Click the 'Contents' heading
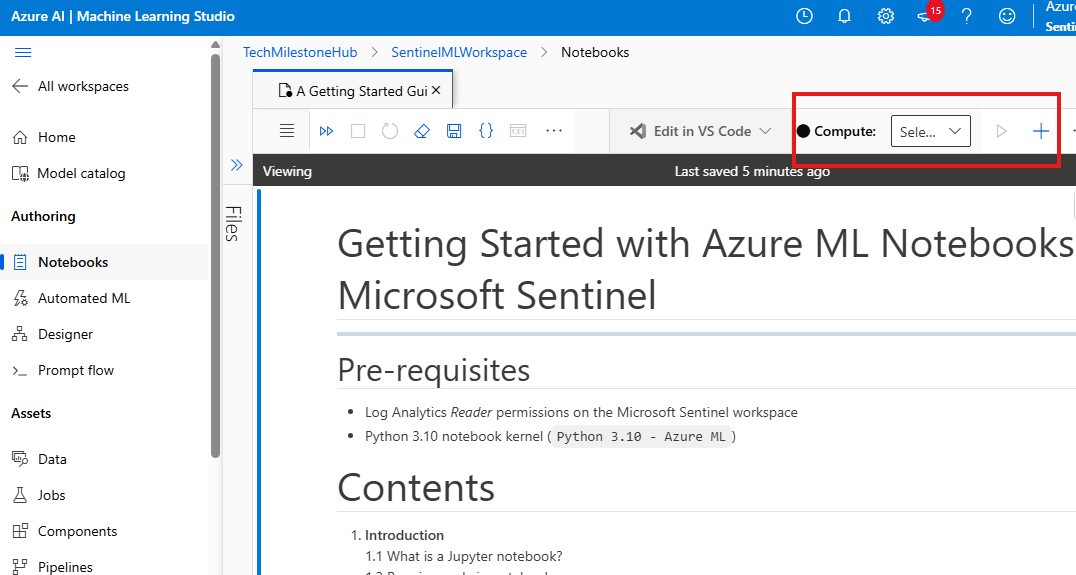Image resolution: width=1076 pixels, height=575 pixels. click(x=416, y=488)
